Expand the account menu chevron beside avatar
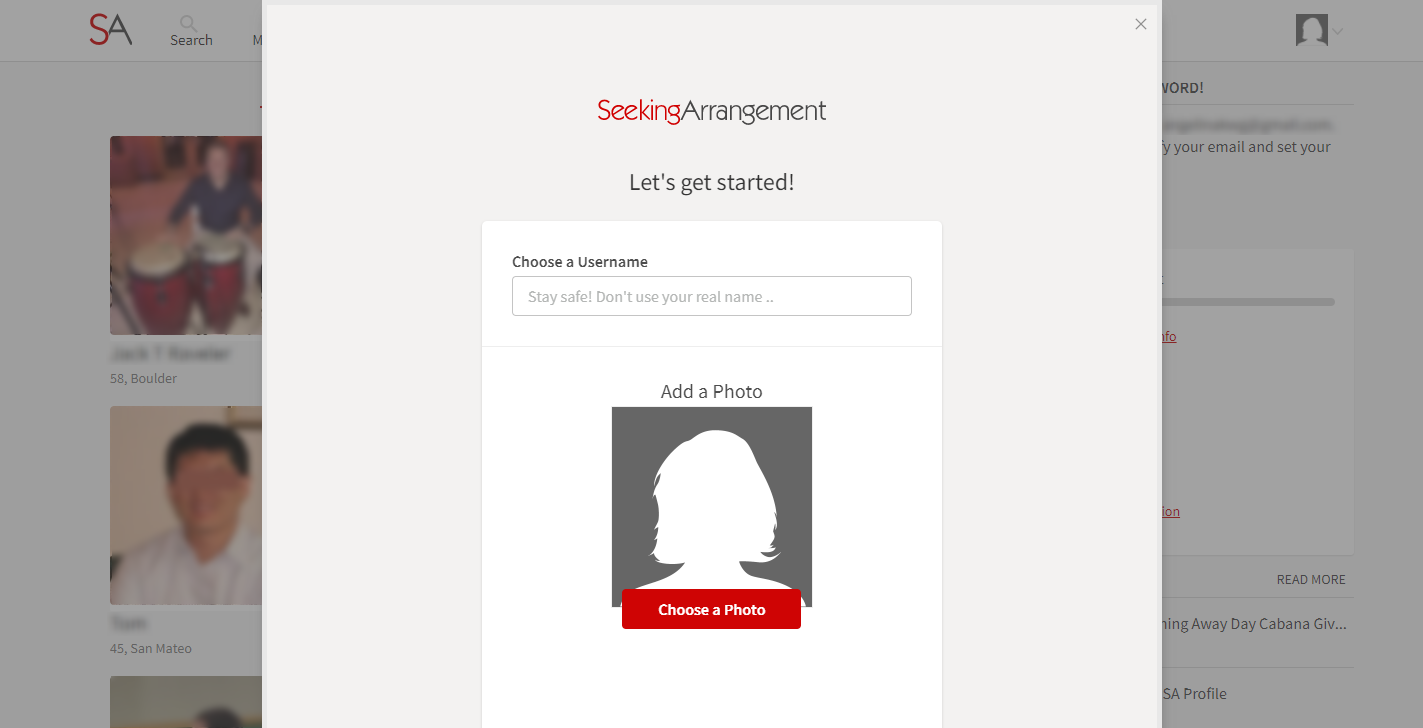This screenshot has width=1423, height=728. (1337, 32)
